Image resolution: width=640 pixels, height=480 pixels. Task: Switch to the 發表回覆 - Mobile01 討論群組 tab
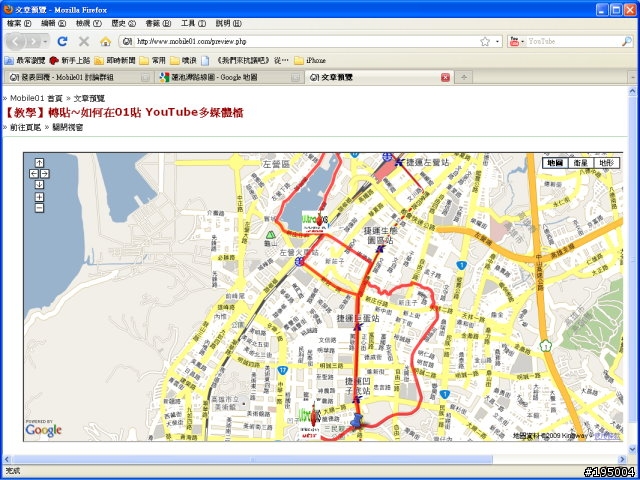click(79, 78)
